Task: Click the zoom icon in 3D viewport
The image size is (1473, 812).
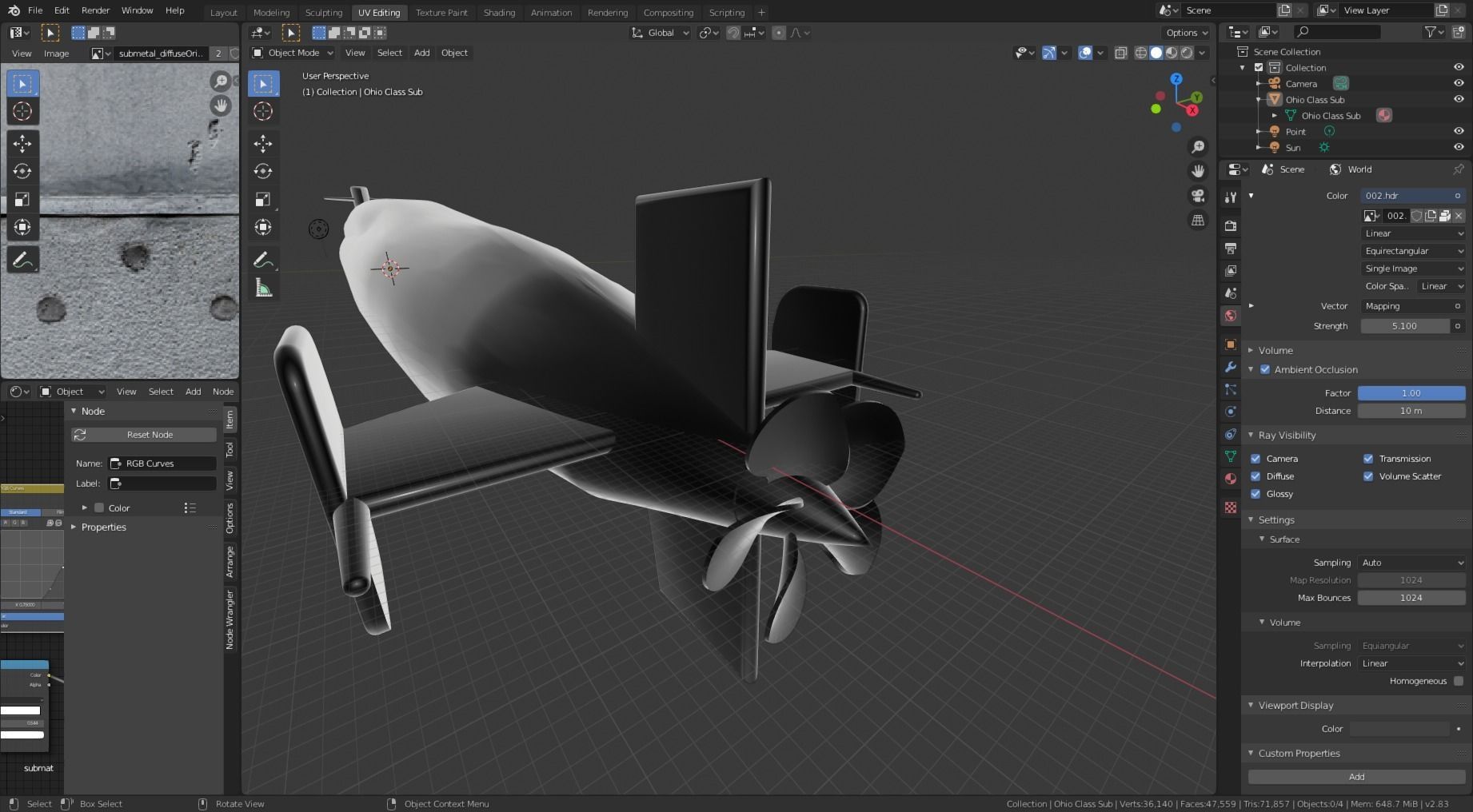Action: 1198,147
